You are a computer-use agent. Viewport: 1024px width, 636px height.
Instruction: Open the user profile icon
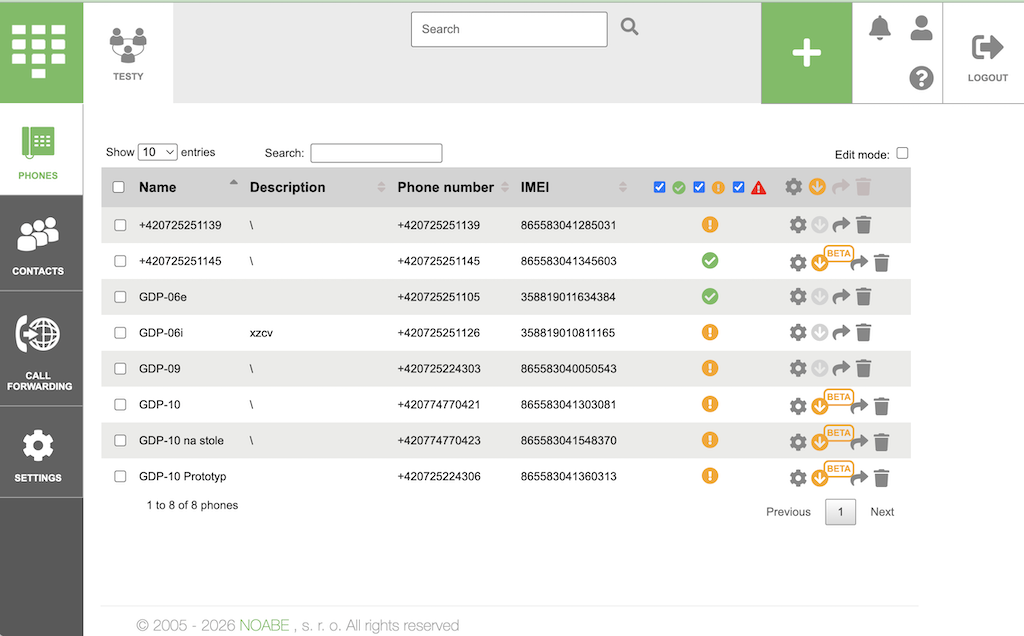(921, 29)
